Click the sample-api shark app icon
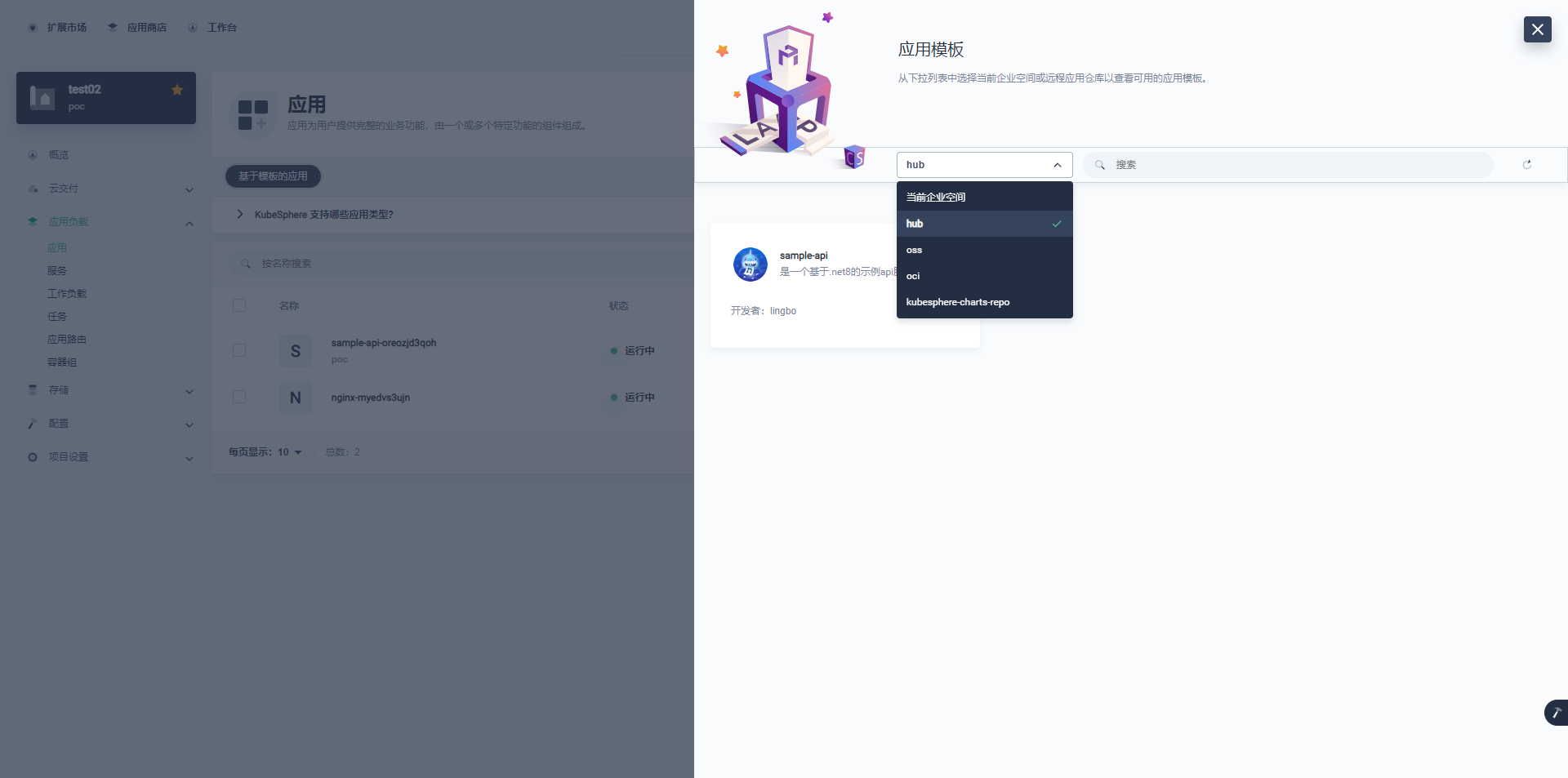 click(x=750, y=265)
